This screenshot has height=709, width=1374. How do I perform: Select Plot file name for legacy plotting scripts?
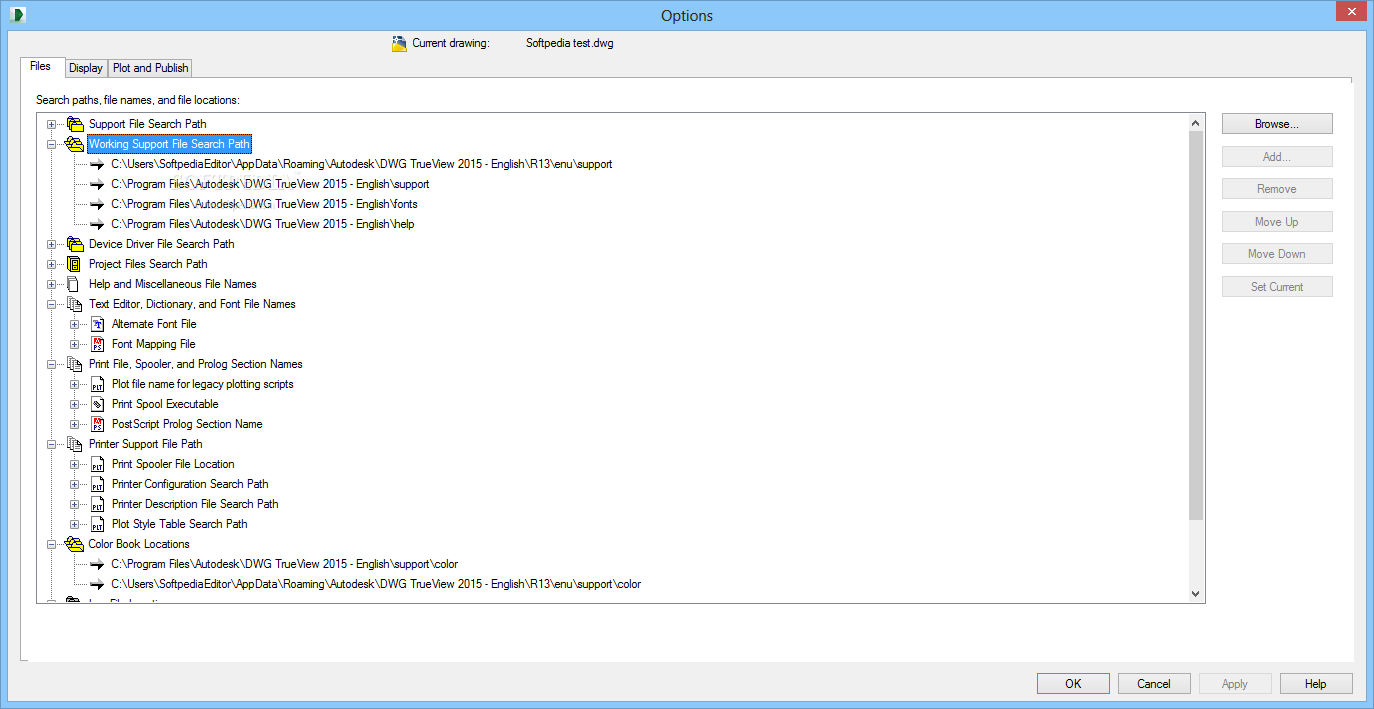coord(203,384)
